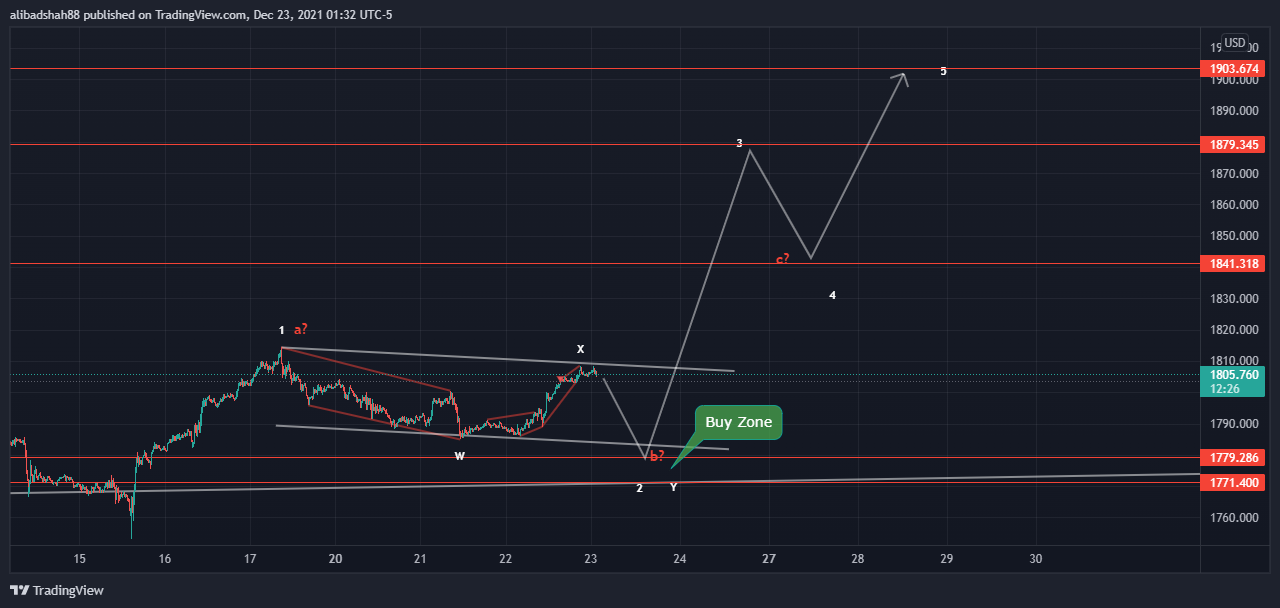Select wave label 5 near the arrow tip
The height and width of the screenshot is (608, 1280).
point(943,71)
